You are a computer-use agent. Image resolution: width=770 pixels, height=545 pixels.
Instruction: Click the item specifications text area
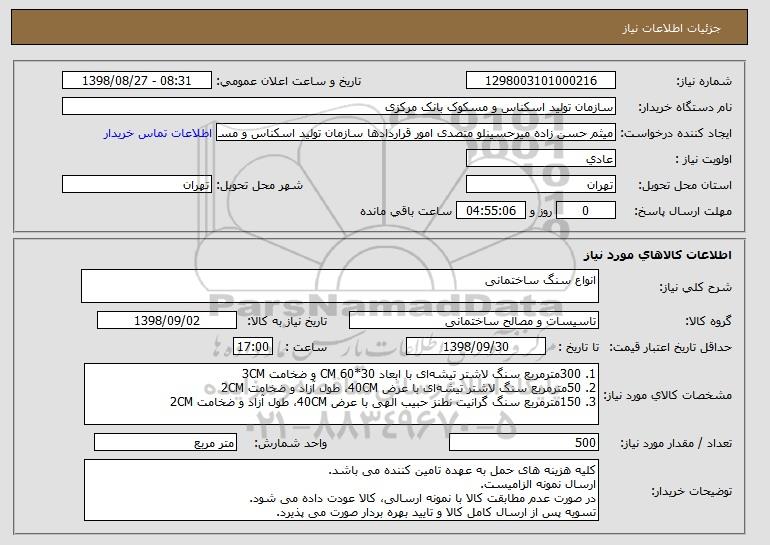[341, 394]
